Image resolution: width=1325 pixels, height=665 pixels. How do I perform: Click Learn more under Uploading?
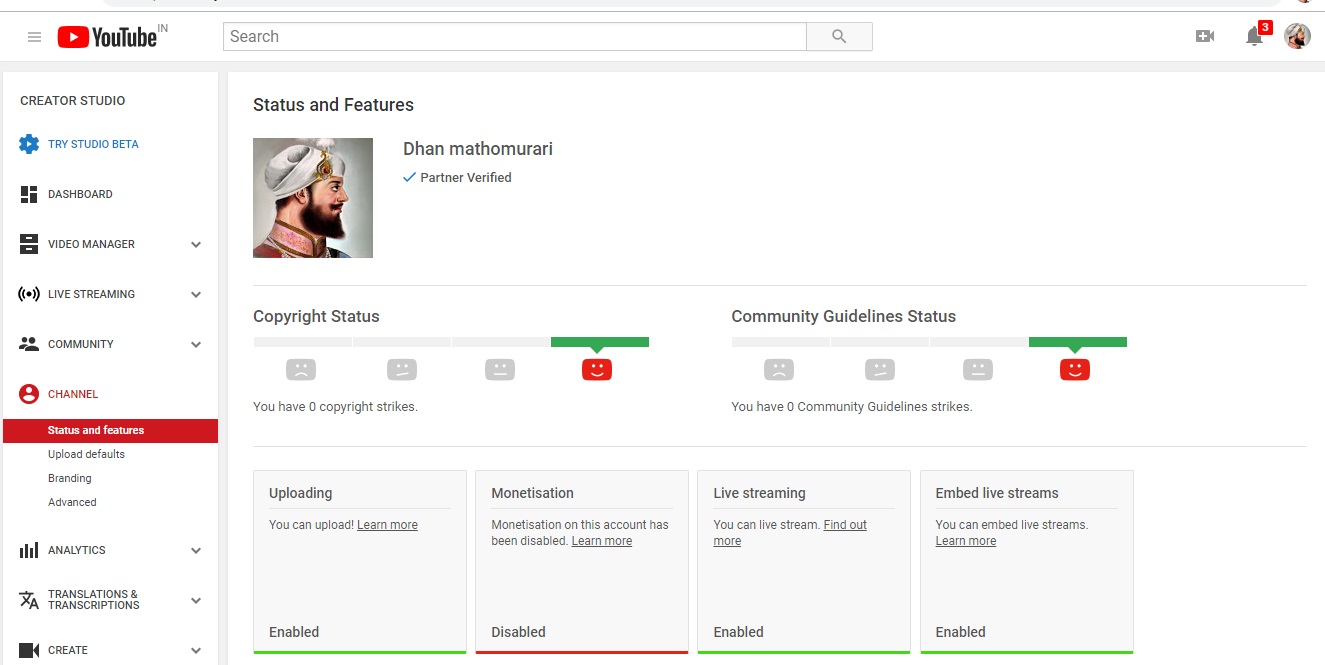(x=387, y=525)
